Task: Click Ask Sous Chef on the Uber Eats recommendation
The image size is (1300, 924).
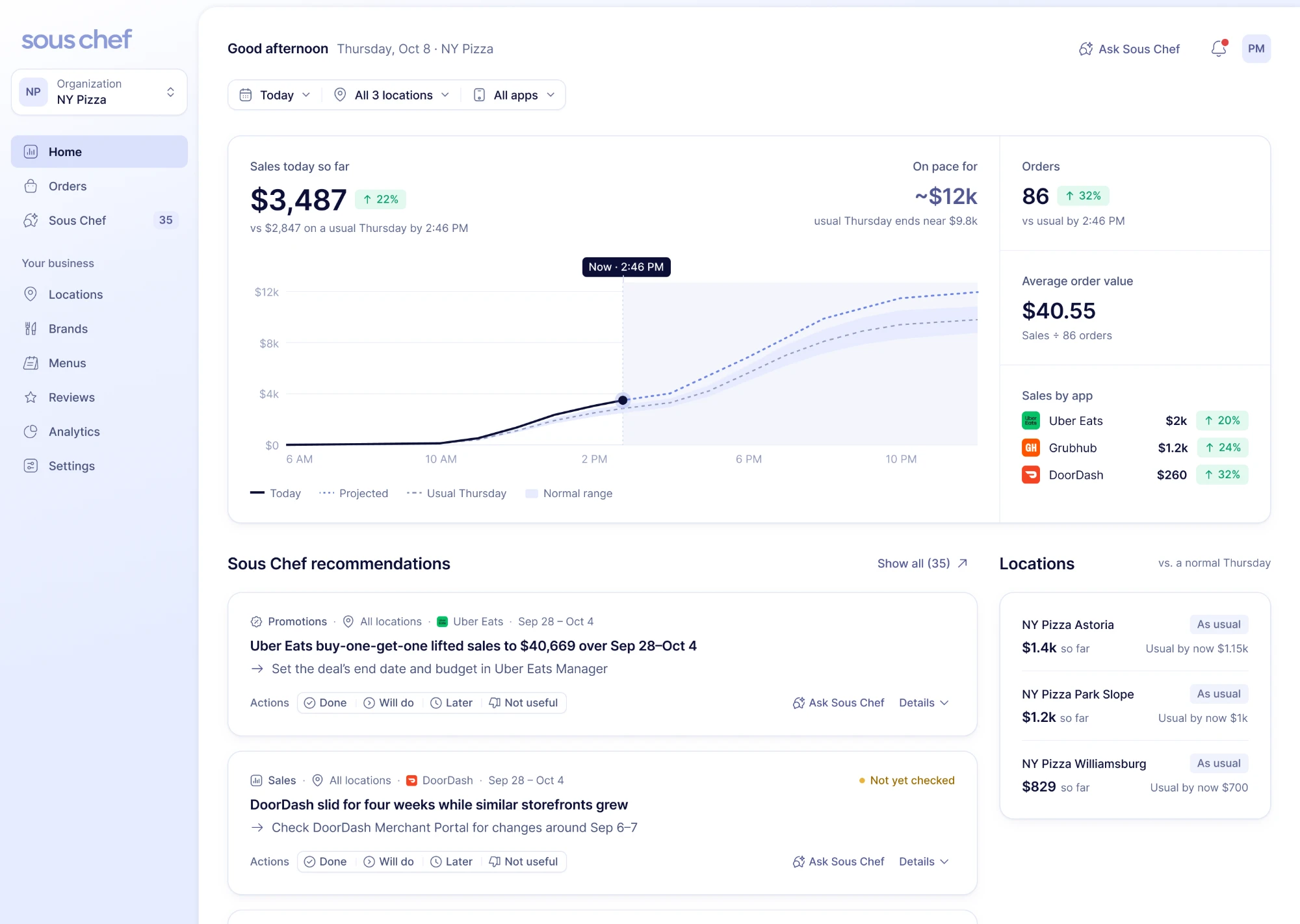Action: pyautogui.click(x=838, y=703)
